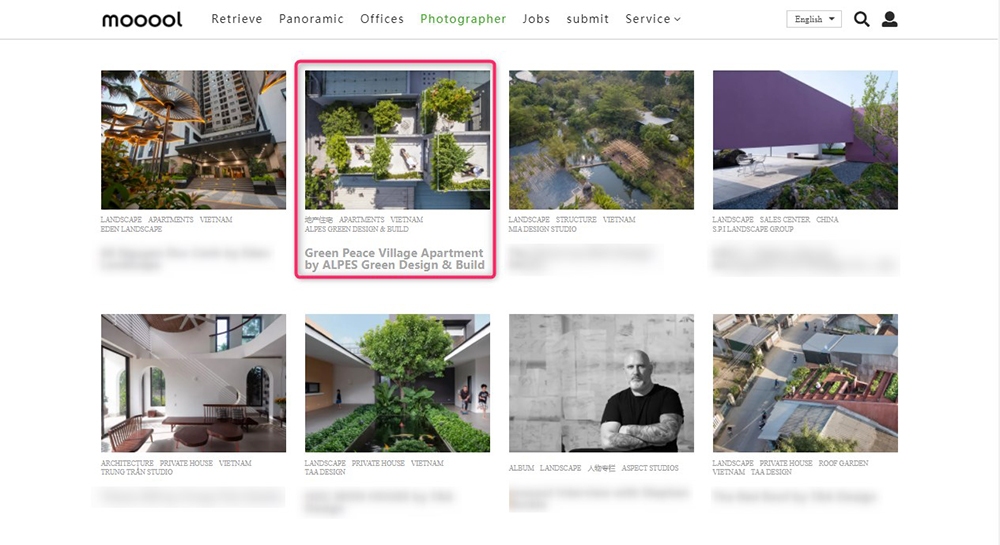Open the purple wall sales center thumbnail
Screen dimensions: 1000x545
click(805, 140)
